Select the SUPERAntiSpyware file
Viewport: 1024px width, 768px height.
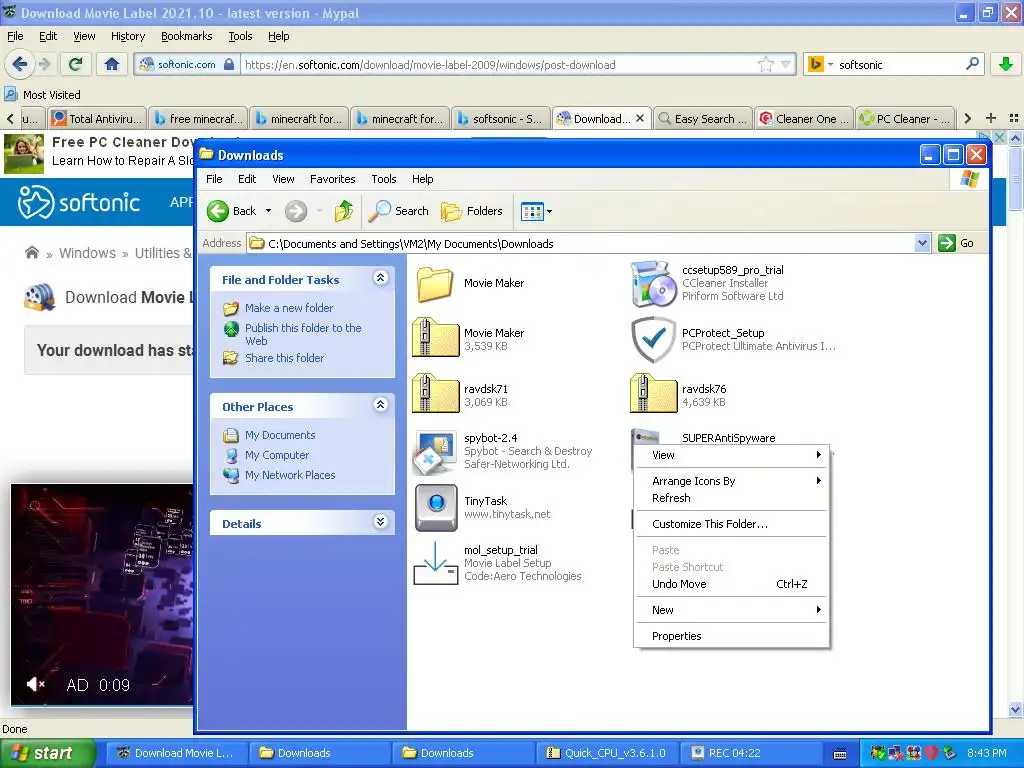click(x=728, y=438)
